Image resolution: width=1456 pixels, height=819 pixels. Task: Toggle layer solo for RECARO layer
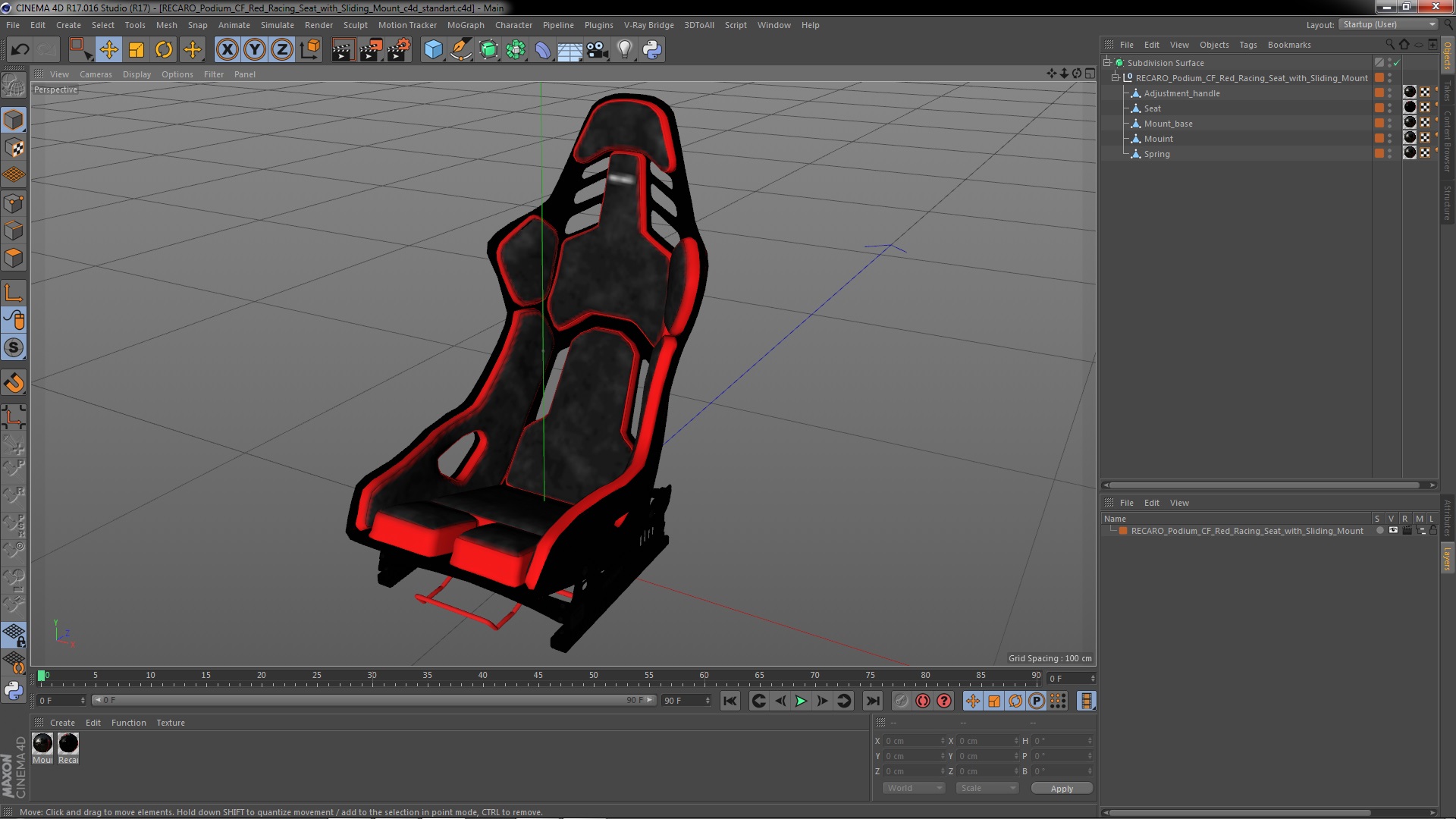pos(1379,531)
